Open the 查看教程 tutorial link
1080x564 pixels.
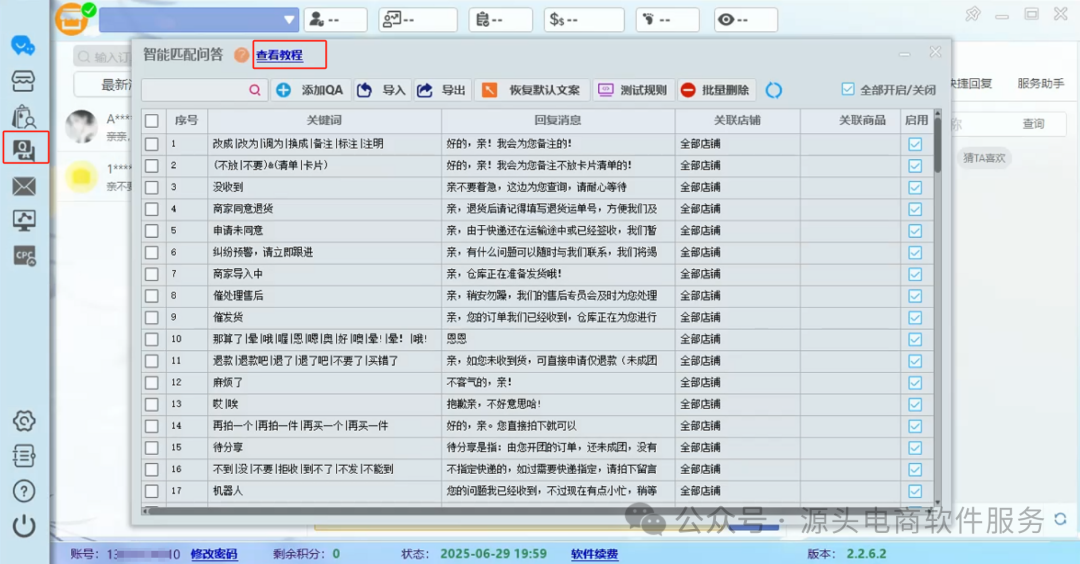[x=279, y=55]
